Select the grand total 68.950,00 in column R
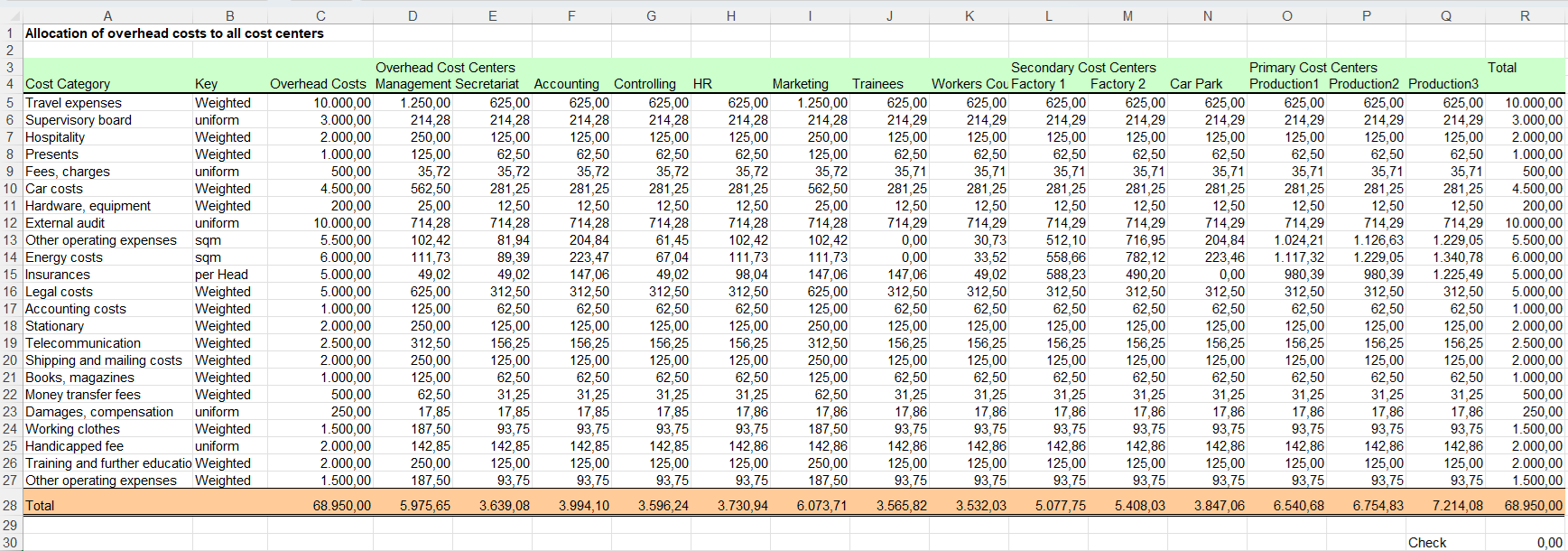Image resolution: width=1568 pixels, height=551 pixels. tap(1533, 506)
